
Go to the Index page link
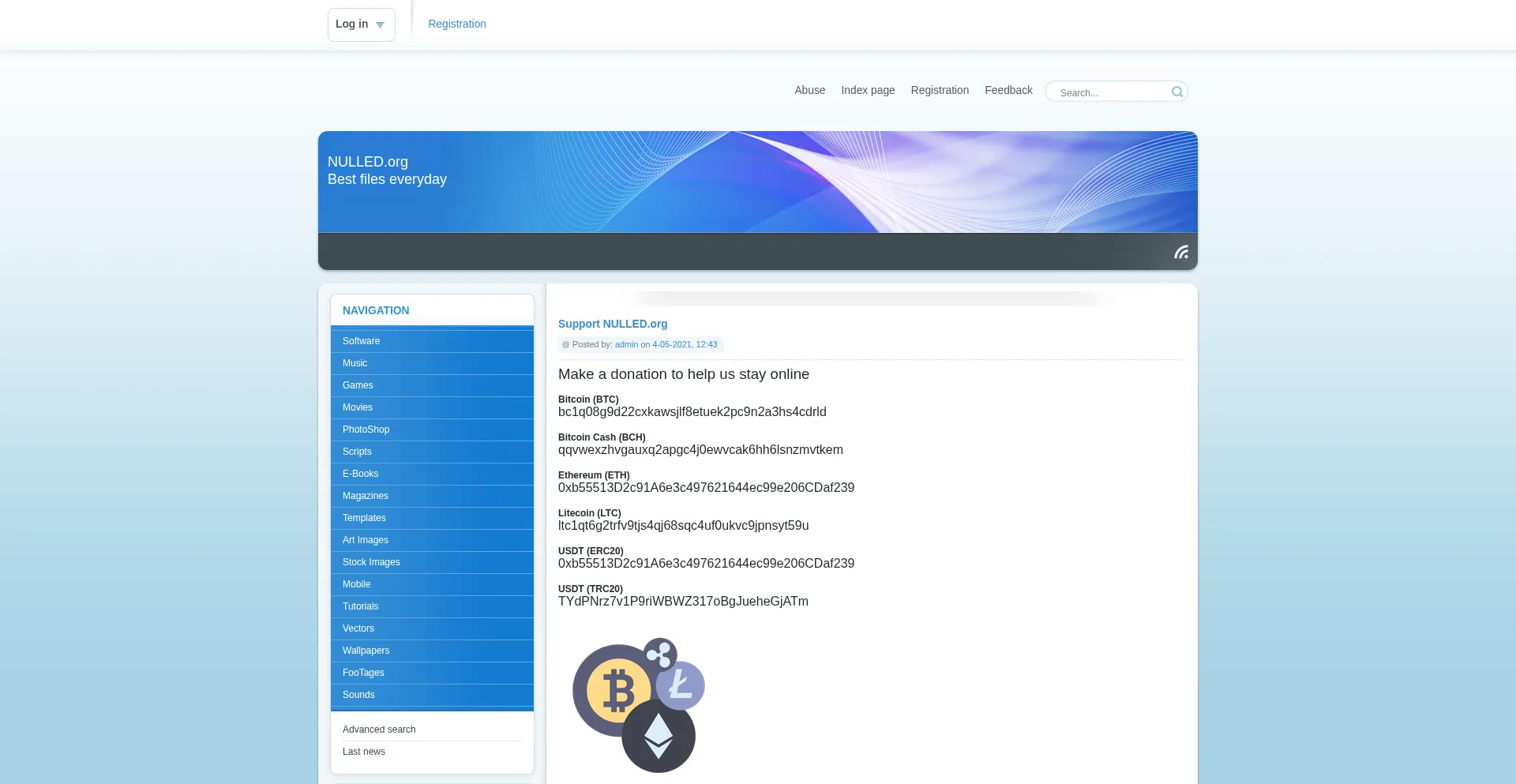868,90
